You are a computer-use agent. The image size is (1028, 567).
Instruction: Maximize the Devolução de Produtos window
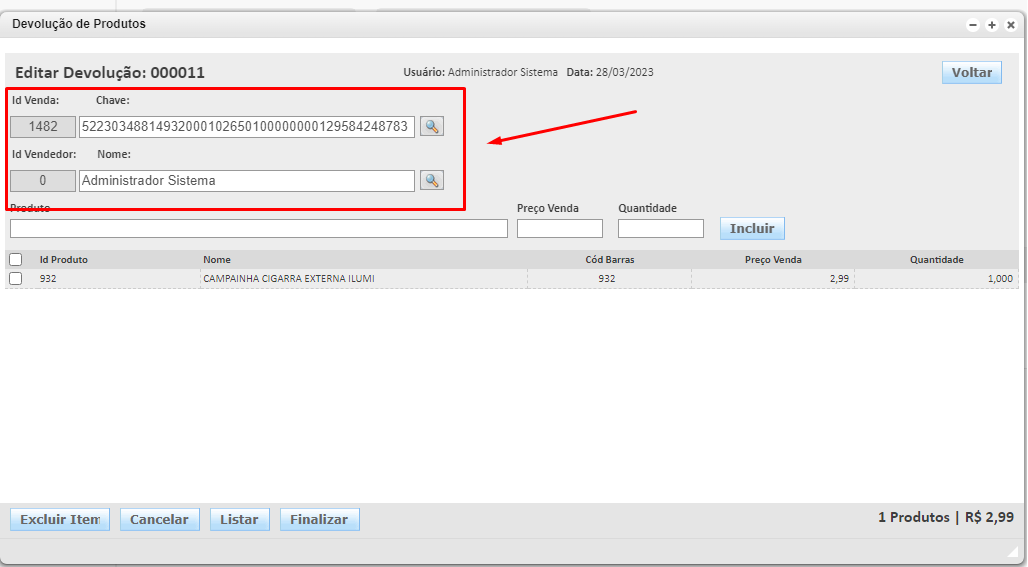(991, 25)
